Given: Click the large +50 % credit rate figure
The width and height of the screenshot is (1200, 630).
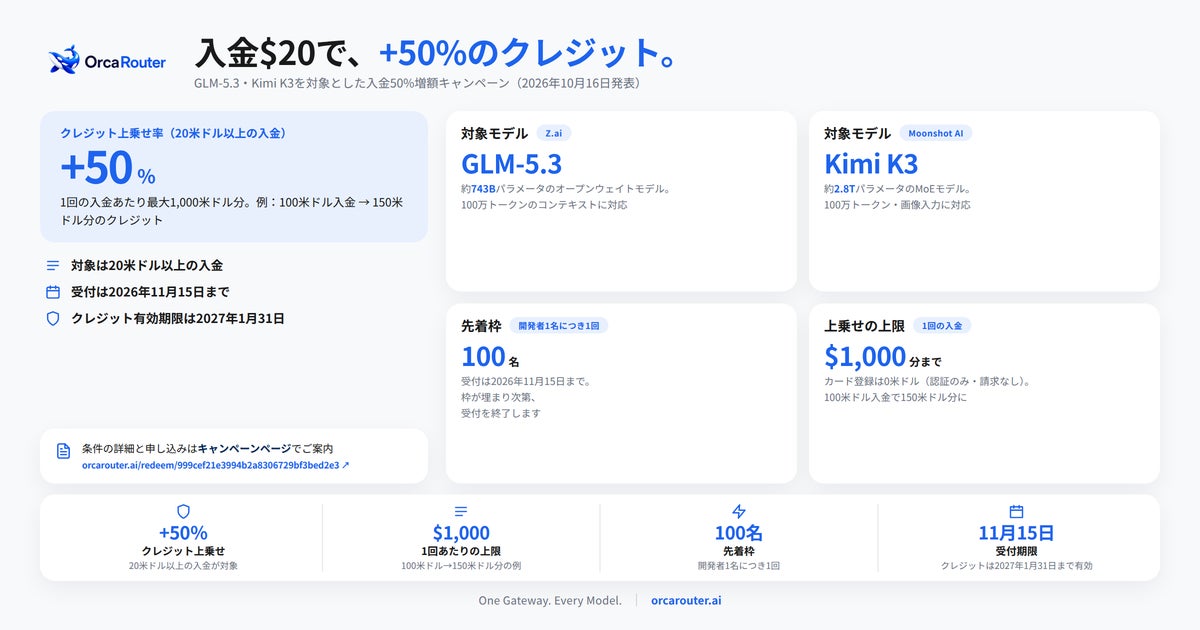Looking at the screenshot, I should [108, 169].
